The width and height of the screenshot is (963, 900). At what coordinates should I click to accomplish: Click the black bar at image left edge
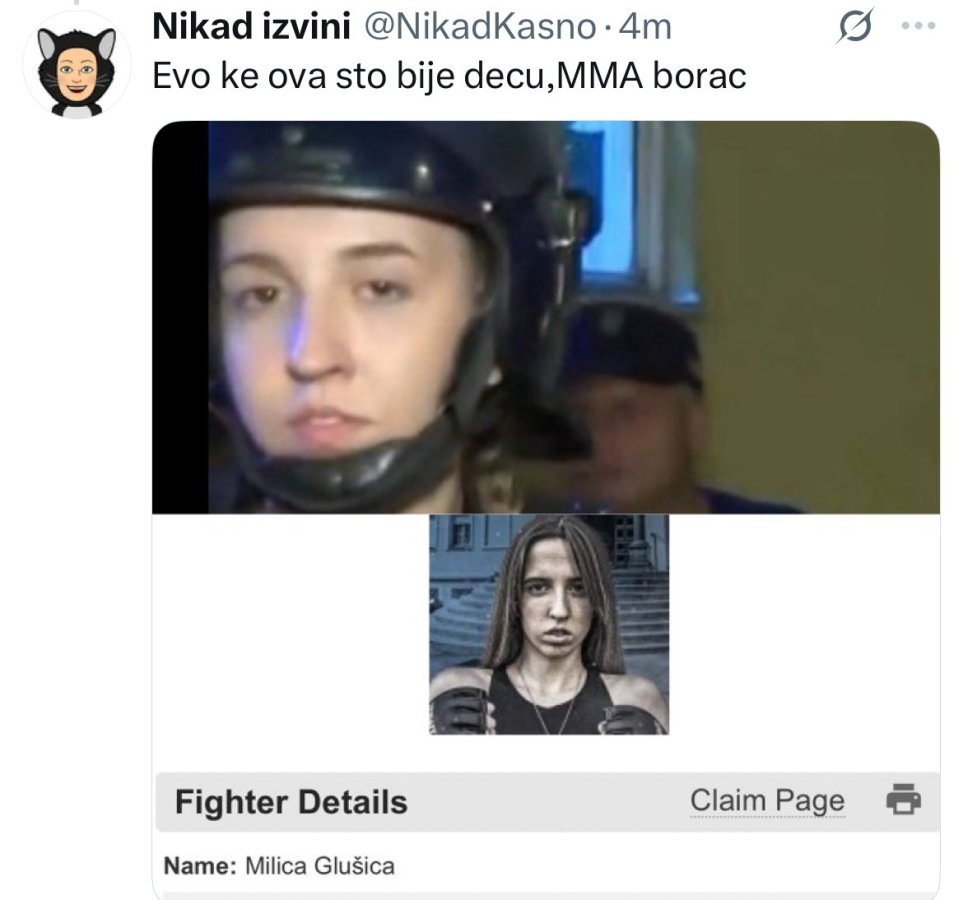click(x=181, y=317)
